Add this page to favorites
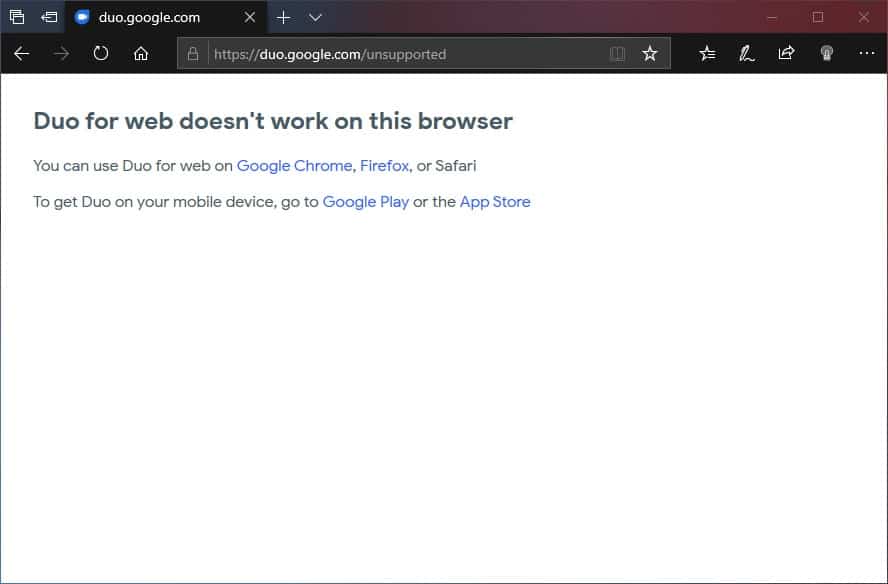The height and width of the screenshot is (584, 888). (x=650, y=54)
